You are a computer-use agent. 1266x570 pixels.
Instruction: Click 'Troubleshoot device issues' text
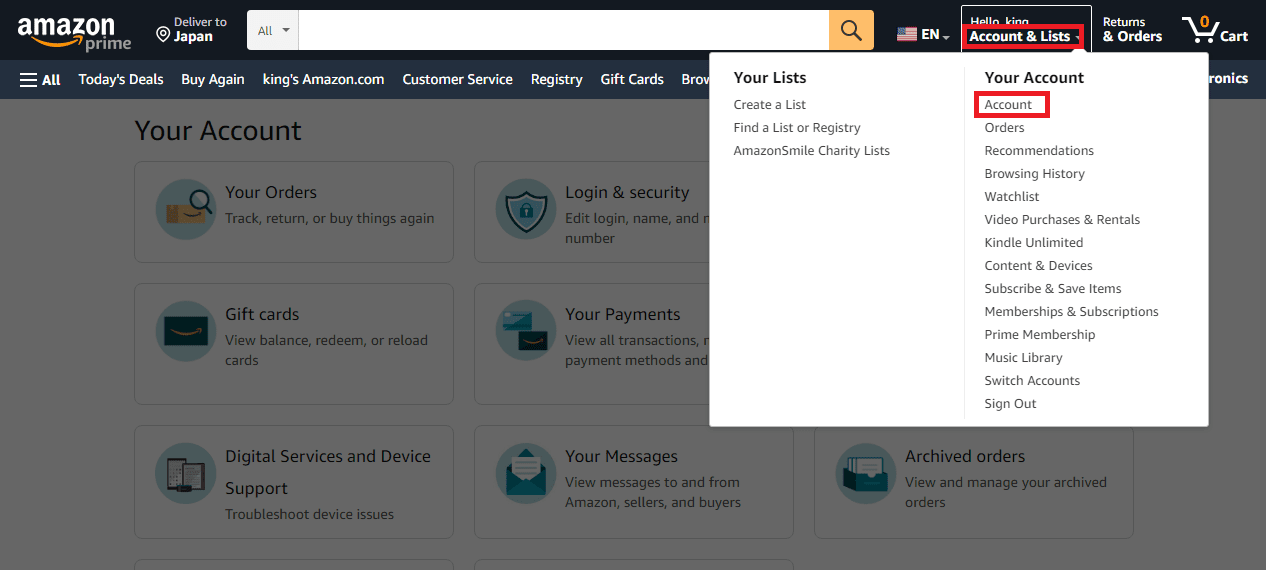point(309,515)
